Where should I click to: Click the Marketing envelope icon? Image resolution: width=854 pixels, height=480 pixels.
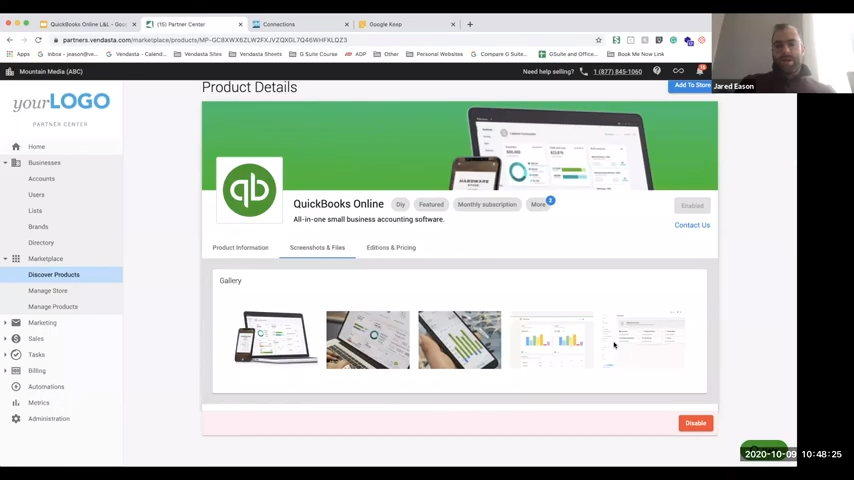coord(16,323)
